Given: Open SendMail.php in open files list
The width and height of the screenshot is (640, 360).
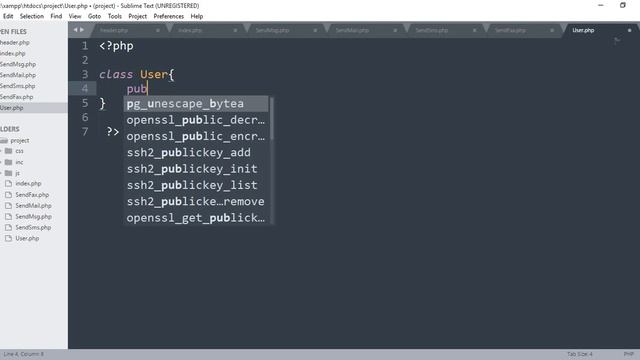Looking at the screenshot, I should point(18,75).
